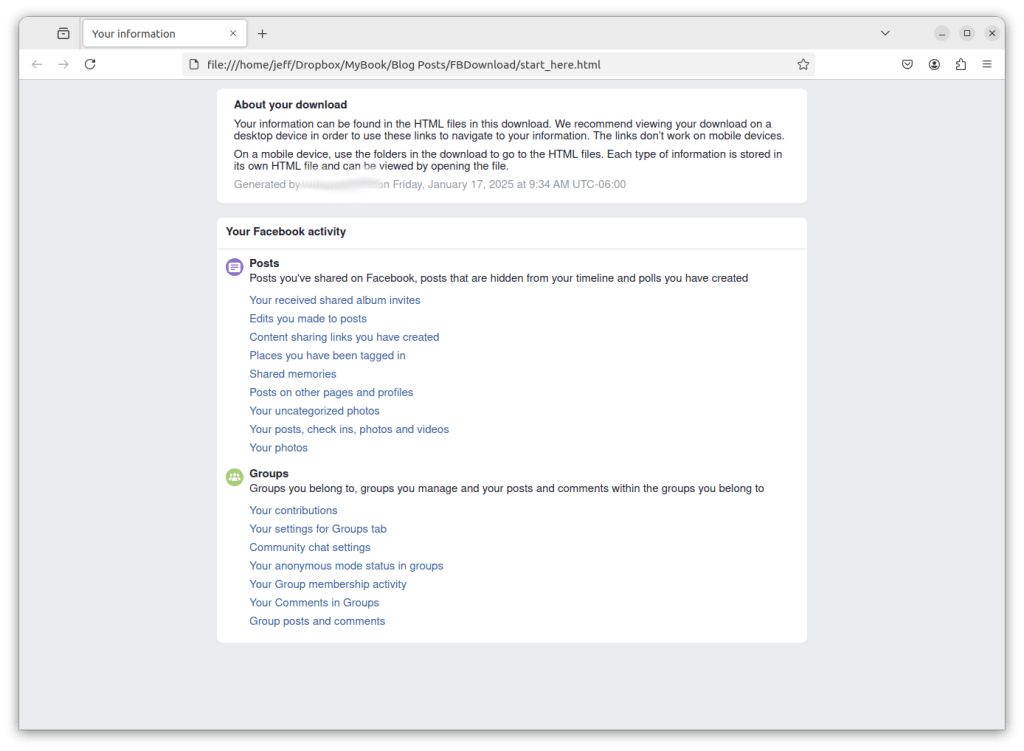1024x751 pixels.
Task: Open a new tab with plus button
Action: 262,33
